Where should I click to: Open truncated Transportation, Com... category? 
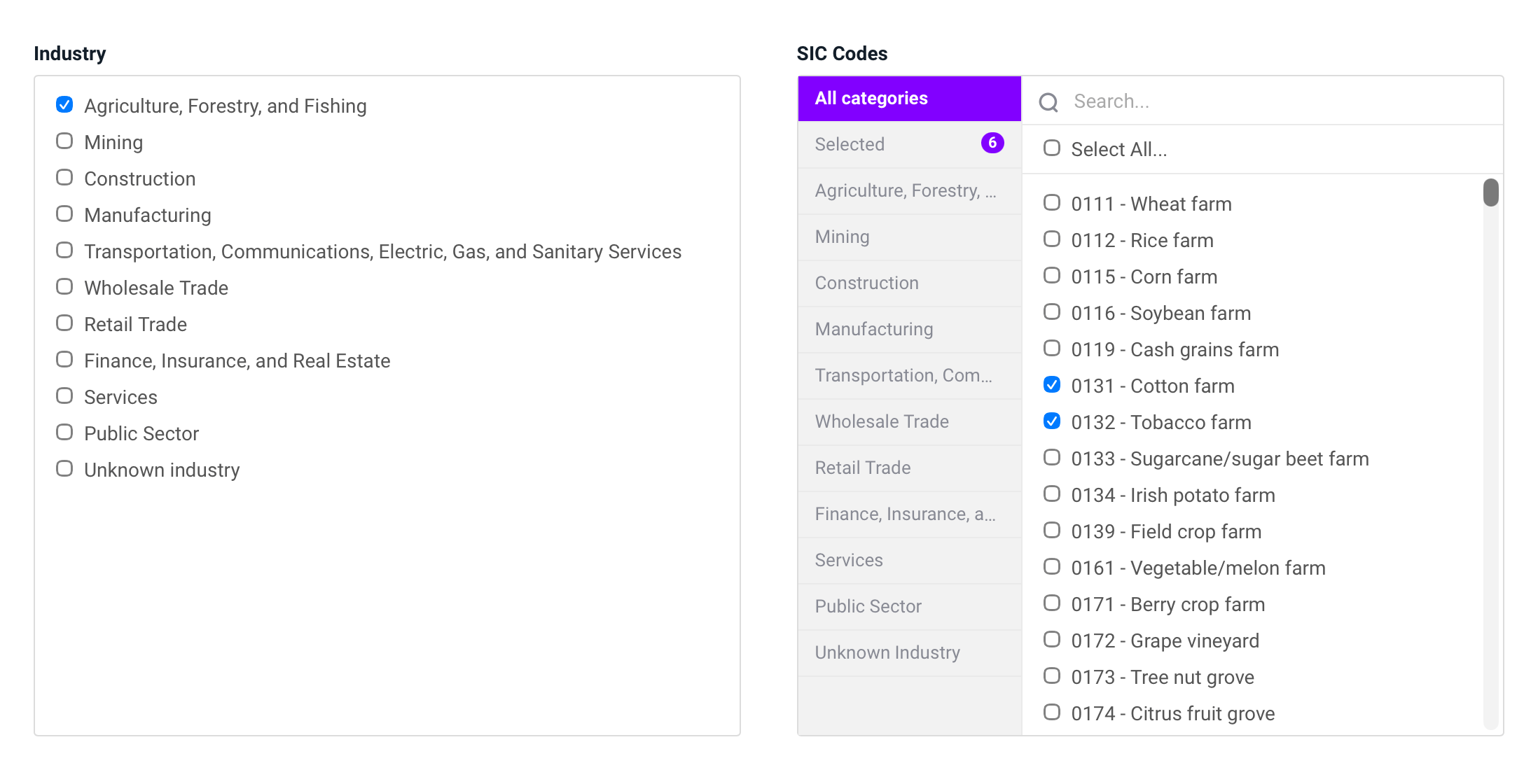[908, 375]
